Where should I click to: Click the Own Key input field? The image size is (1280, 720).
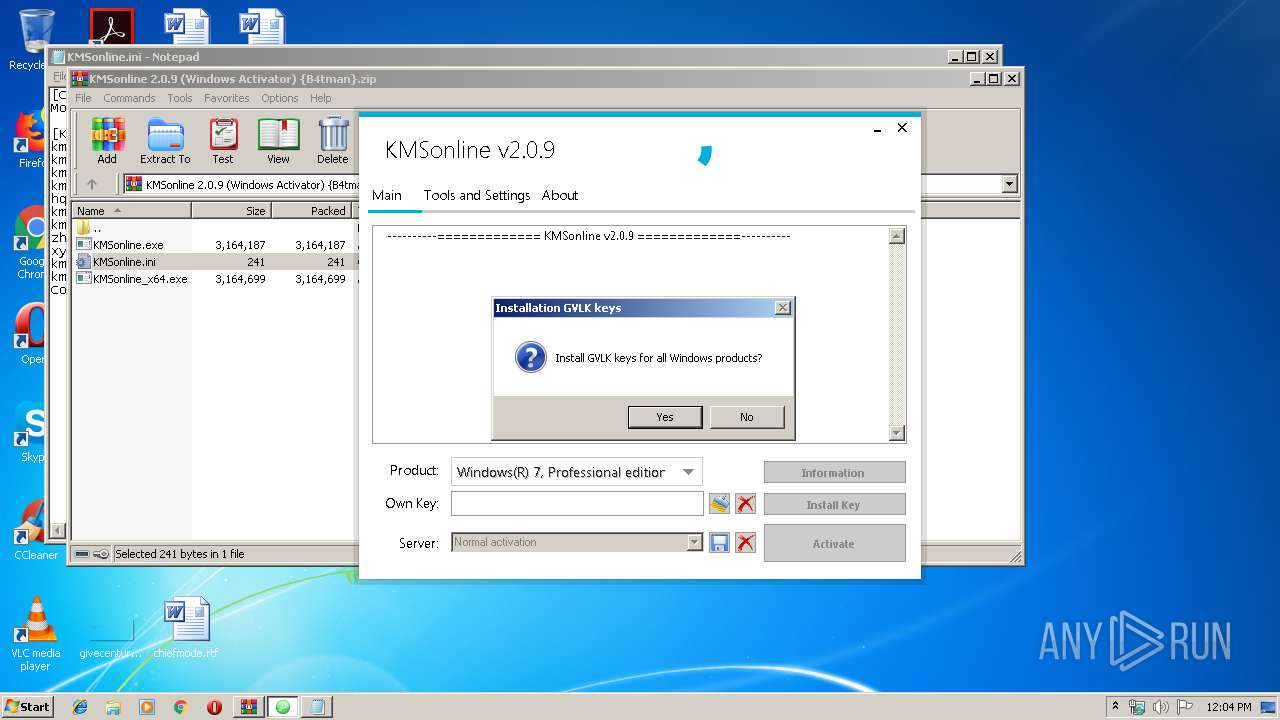577,503
